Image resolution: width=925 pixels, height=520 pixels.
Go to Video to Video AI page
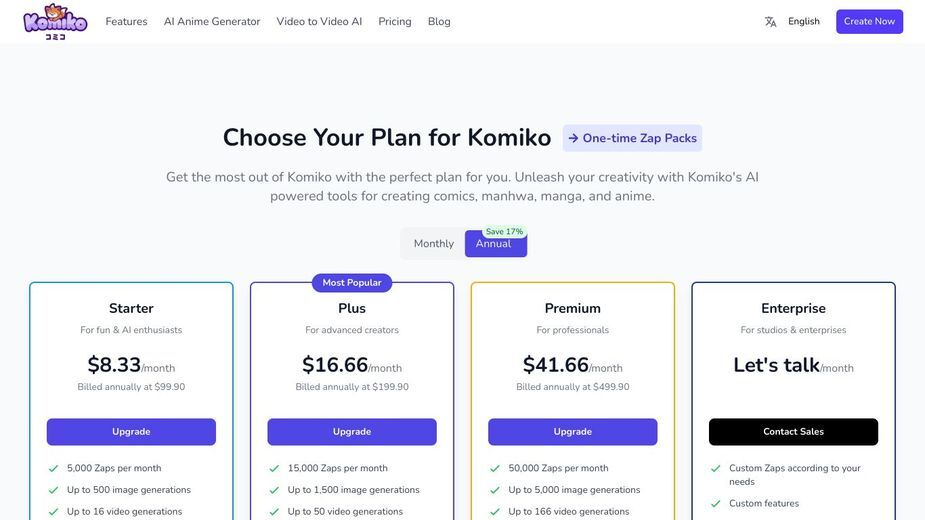click(x=319, y=21)
